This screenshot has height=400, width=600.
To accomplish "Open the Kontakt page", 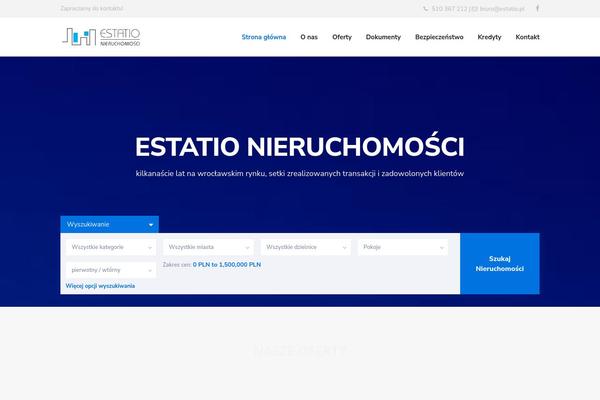I will point(527,37).
